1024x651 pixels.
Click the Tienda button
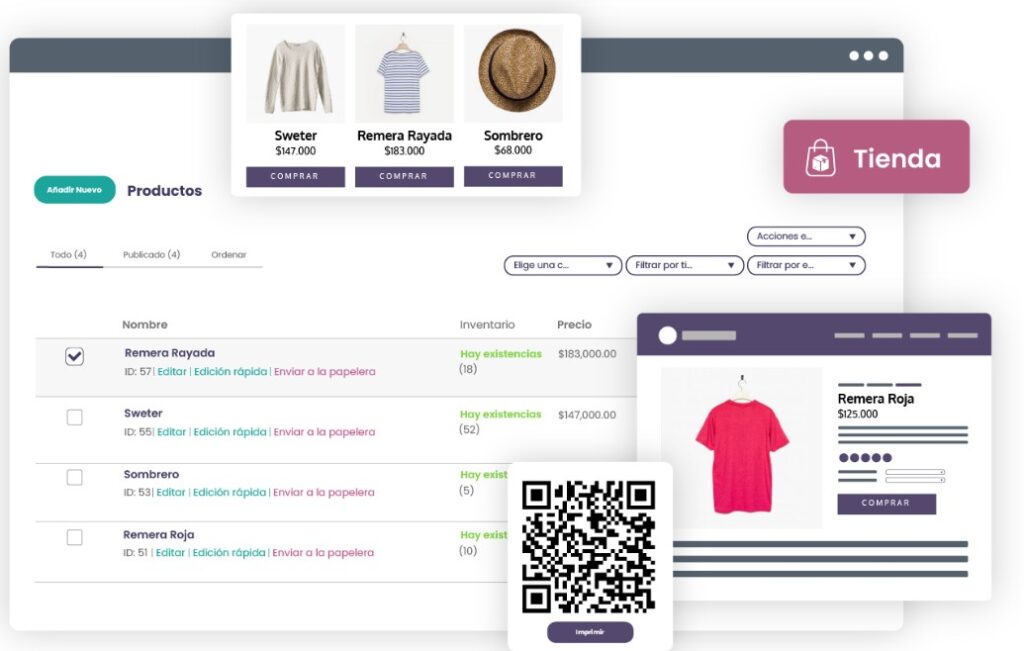[x=876, y=157]
